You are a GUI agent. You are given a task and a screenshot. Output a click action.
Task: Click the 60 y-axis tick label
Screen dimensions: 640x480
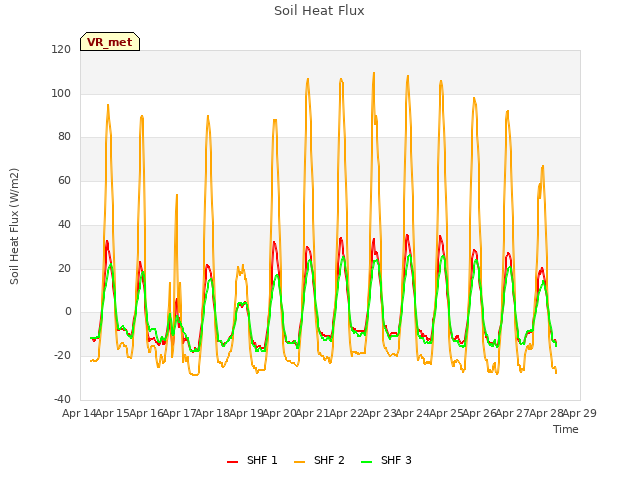(64, 180)
